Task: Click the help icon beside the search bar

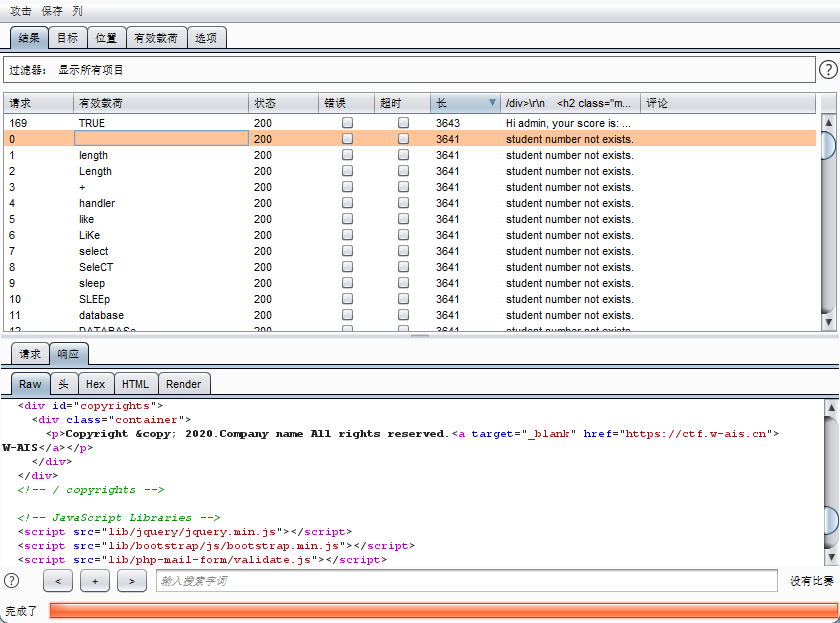Action: [x=11, y=581]
